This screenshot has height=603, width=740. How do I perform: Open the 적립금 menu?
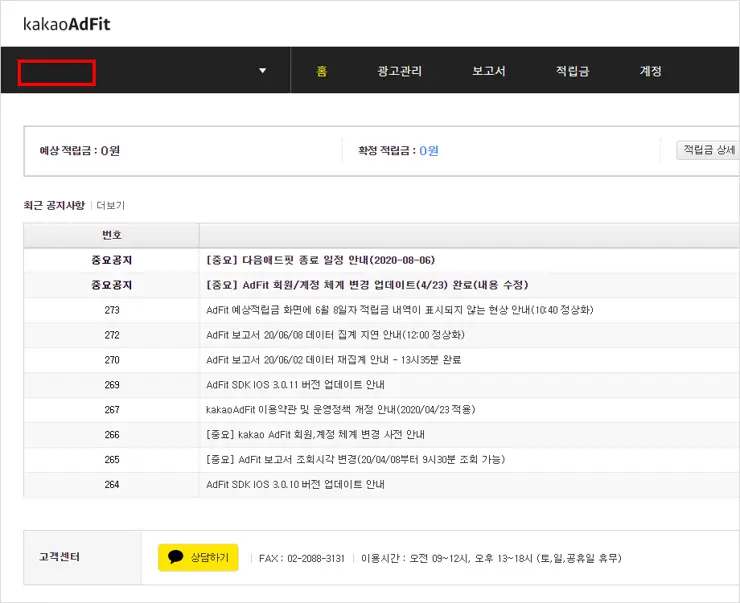(572, 71)
